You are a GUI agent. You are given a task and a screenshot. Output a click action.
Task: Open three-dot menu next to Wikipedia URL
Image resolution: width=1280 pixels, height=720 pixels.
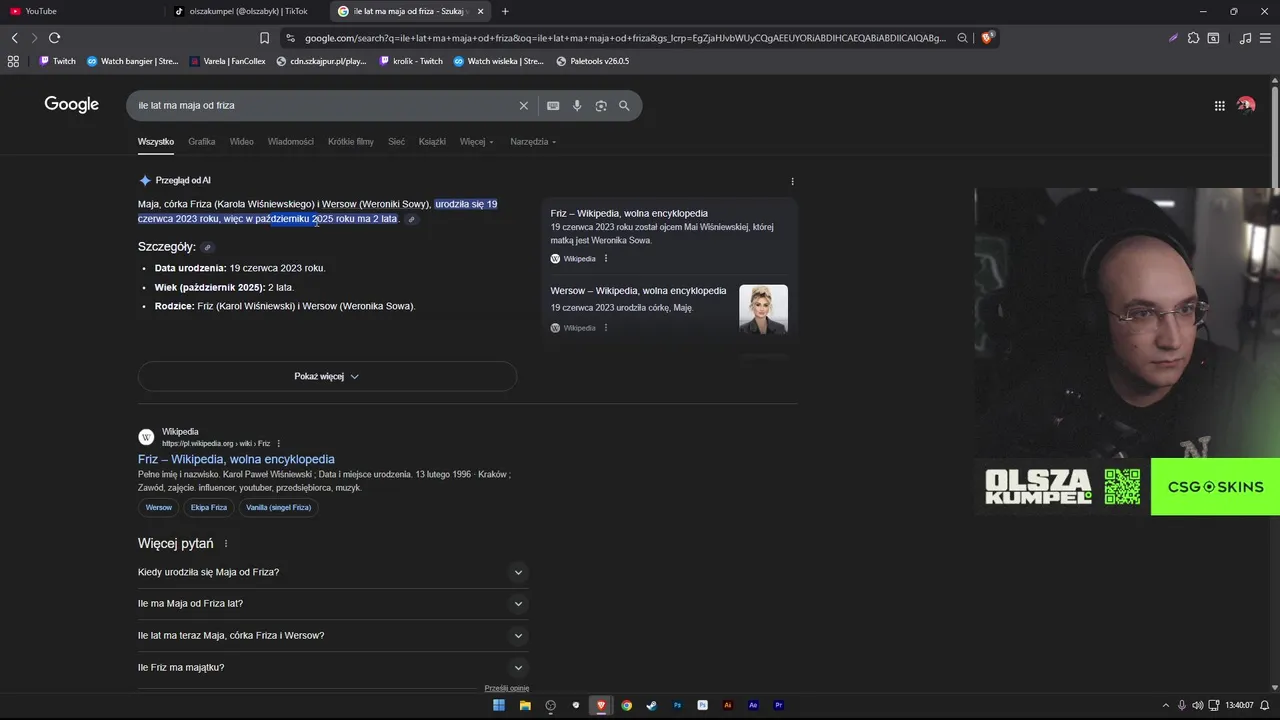(x=279, y=443)
